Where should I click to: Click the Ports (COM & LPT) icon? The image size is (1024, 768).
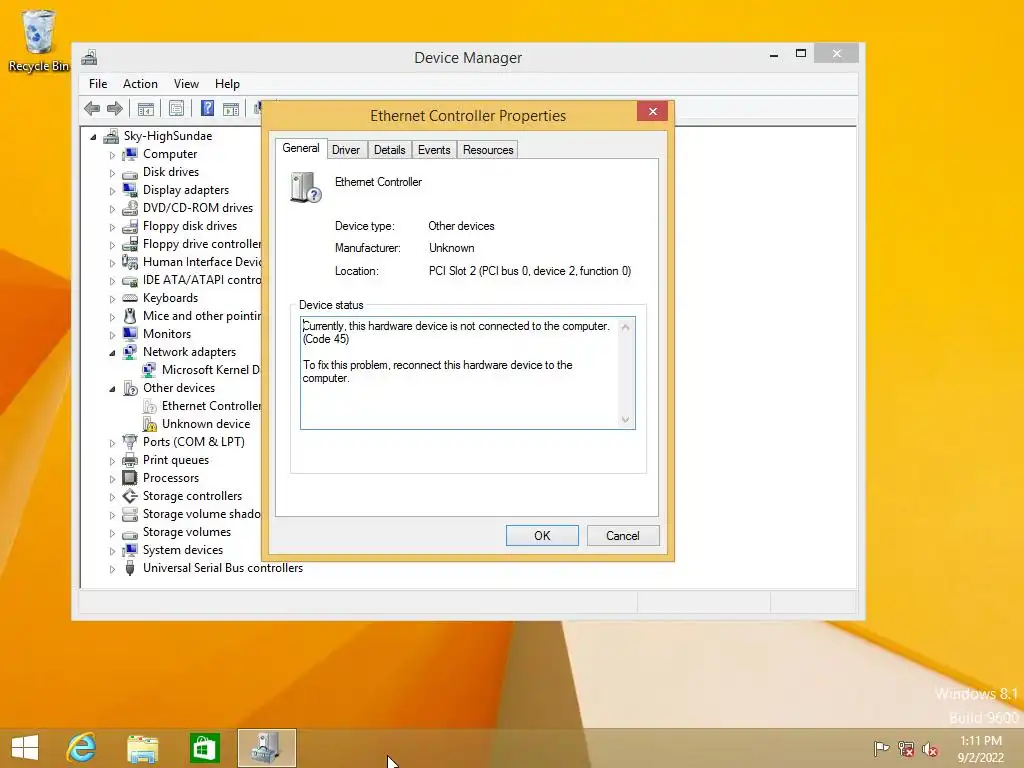tap(130, 442)
